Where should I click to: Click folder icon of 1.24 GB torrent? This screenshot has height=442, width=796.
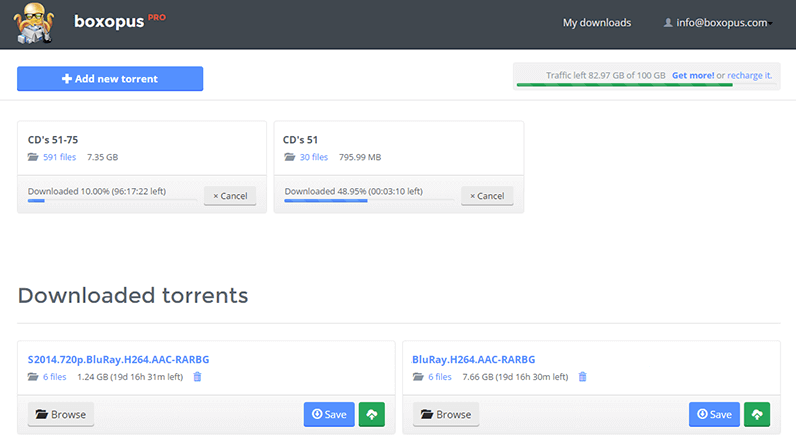(33, 377)
